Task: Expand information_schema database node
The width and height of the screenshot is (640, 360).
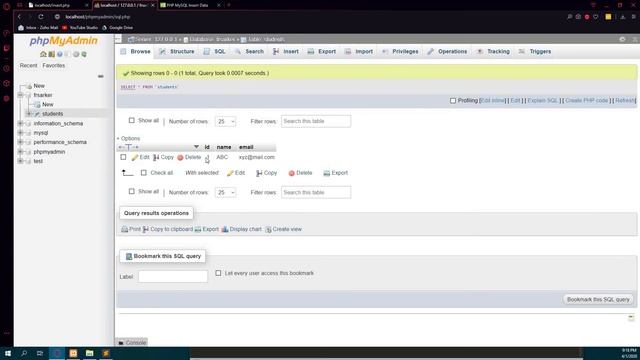Action: 20,123
